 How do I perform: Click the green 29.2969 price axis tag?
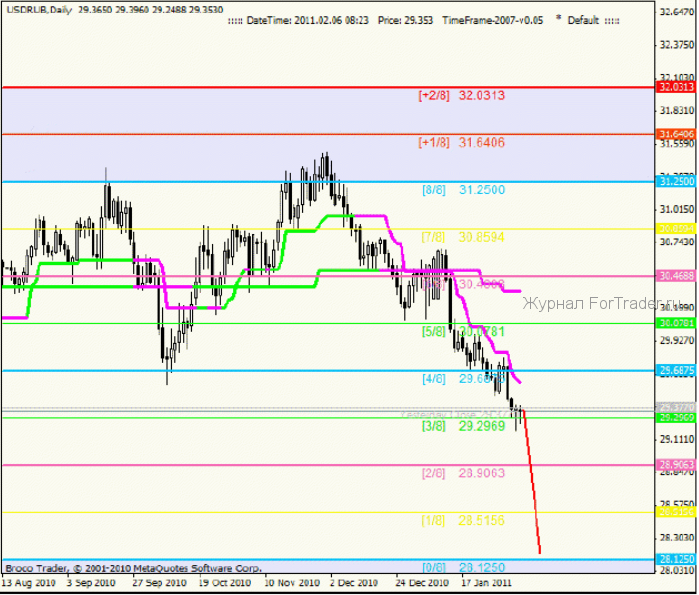(676, 418)
